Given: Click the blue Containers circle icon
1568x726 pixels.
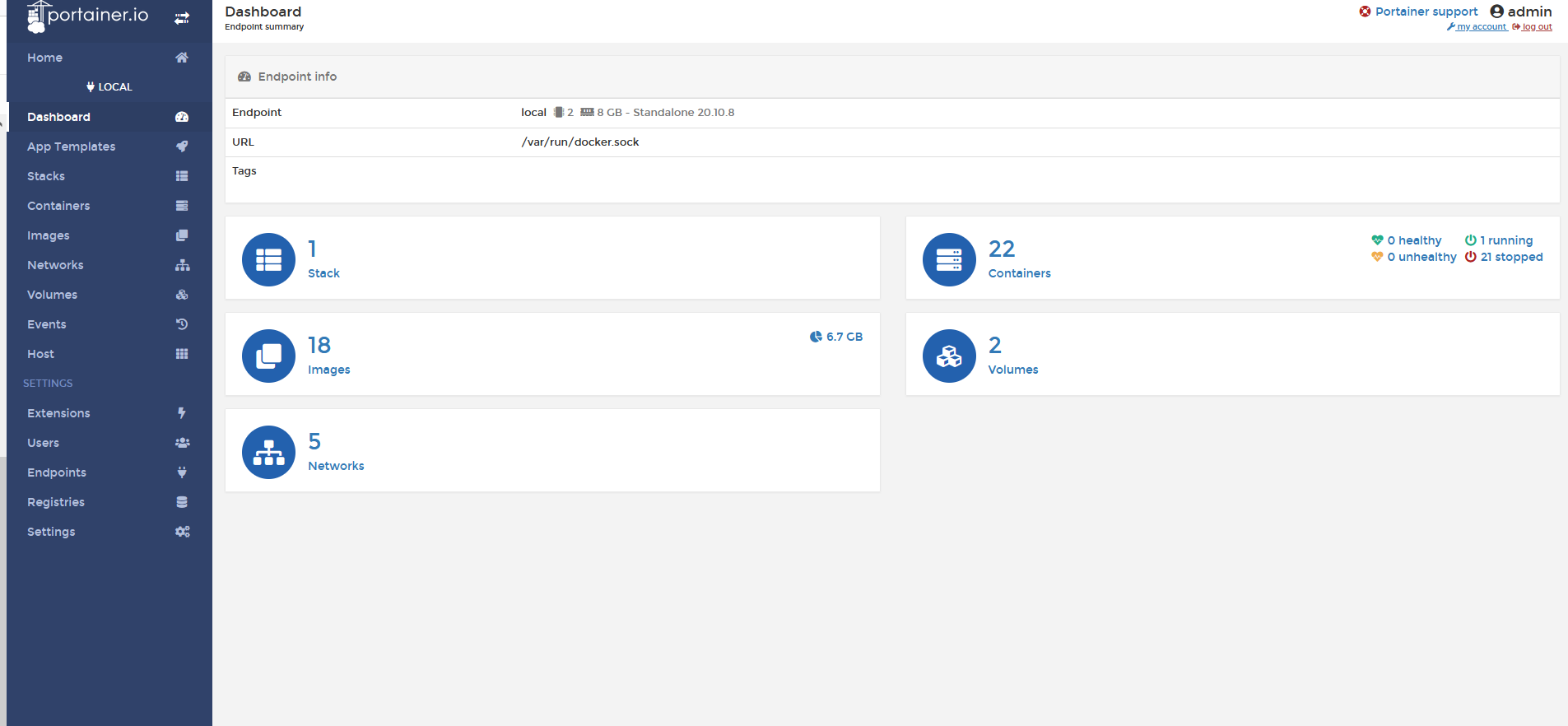Looking at the screenshot, I should click(949, 259).
